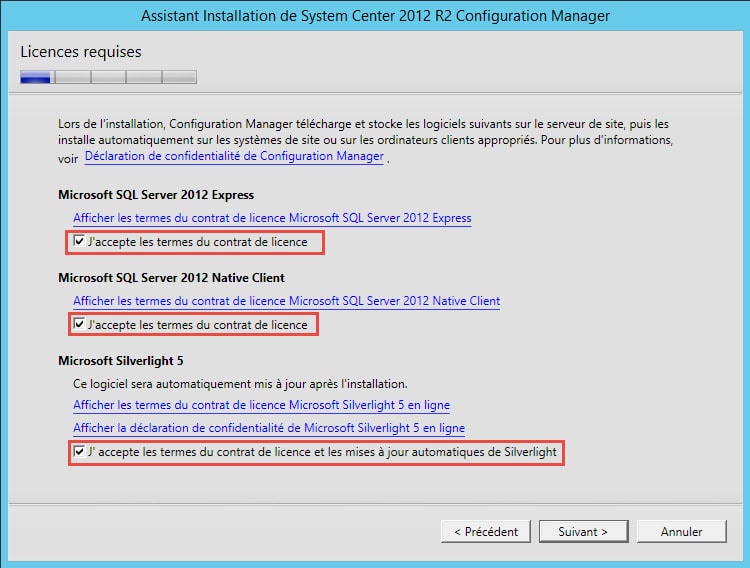
Task: View the SQL Server 2012 Express license terms link
Action: (272, 218)
